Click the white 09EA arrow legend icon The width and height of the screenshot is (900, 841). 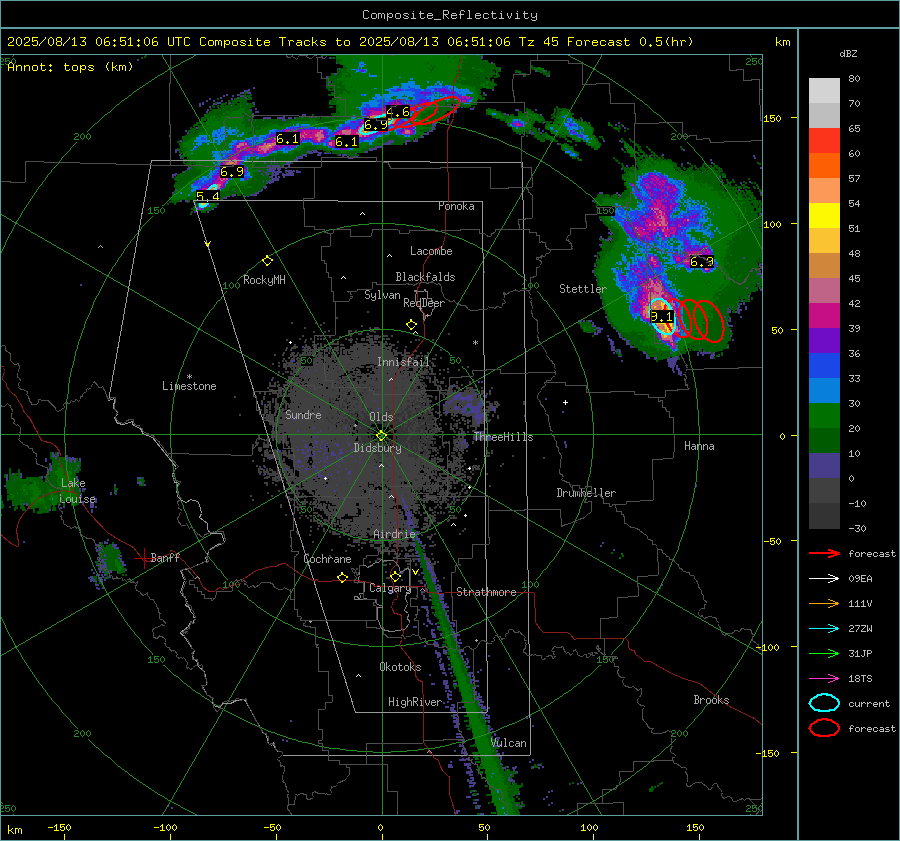coord(824,579)
